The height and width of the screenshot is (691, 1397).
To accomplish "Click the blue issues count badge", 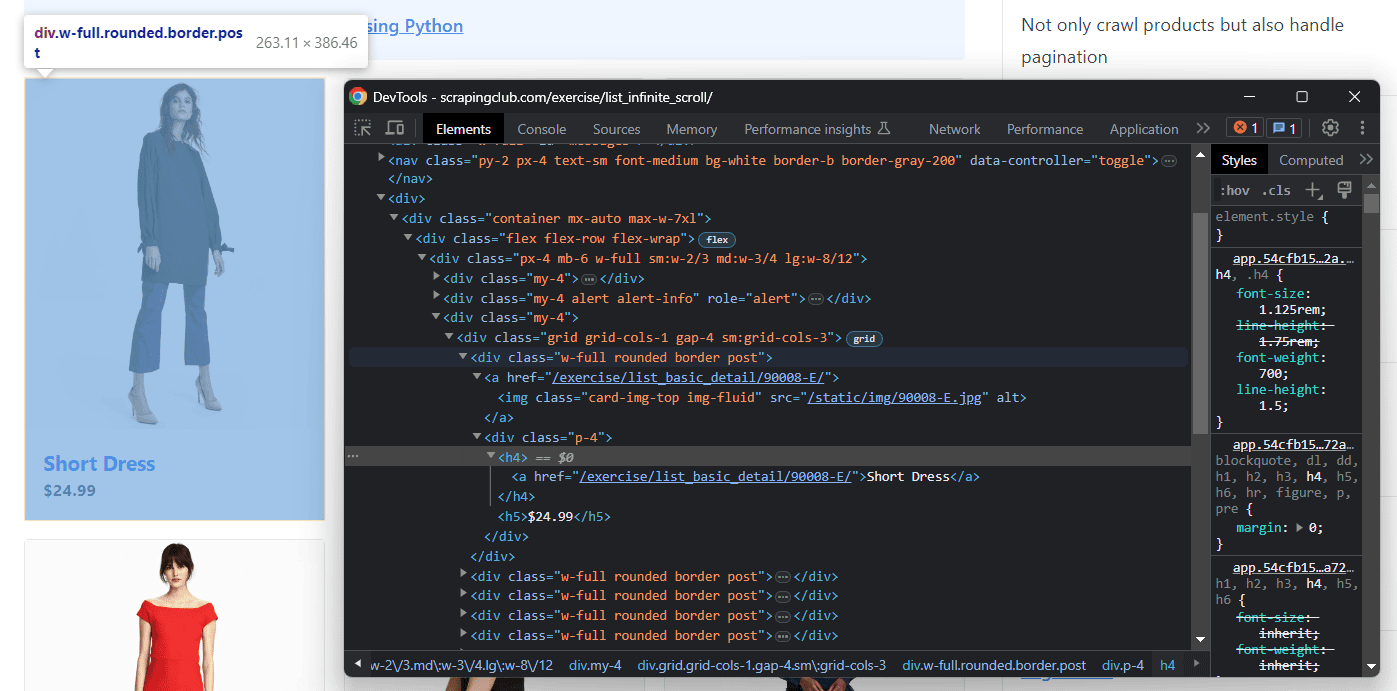I will click(x=1283, y=128).
